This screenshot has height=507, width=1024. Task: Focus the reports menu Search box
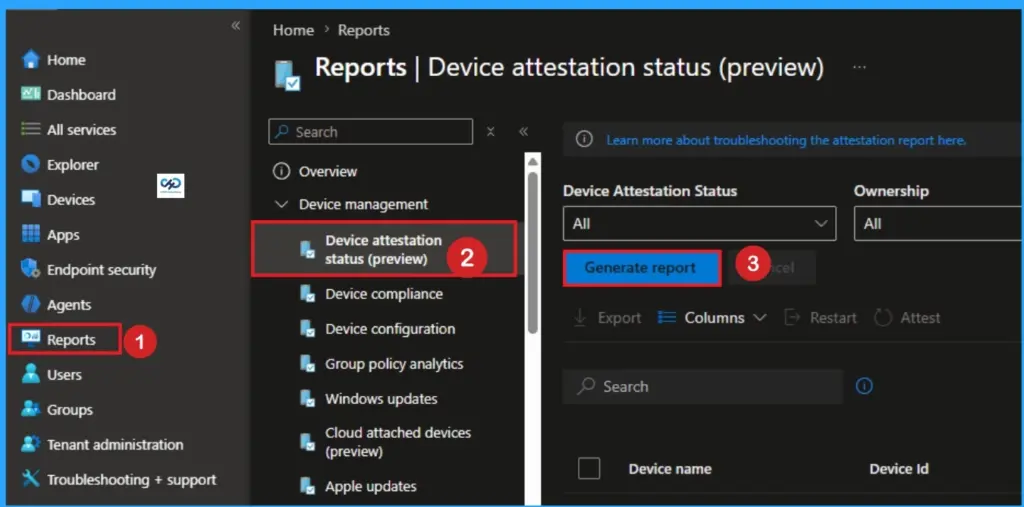370,132
